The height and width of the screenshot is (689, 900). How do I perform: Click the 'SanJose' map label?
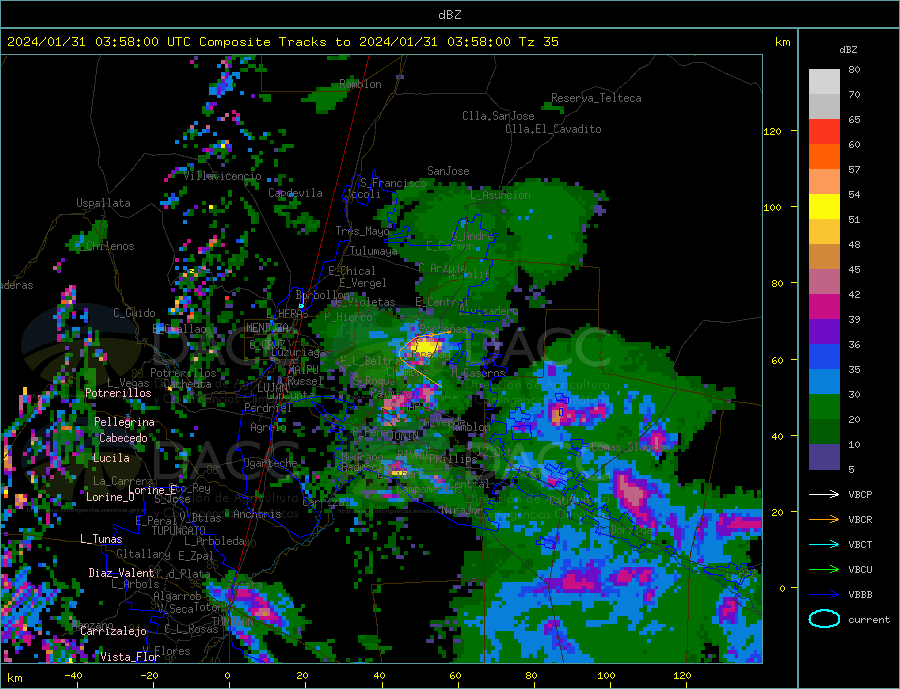click(448, 171)
